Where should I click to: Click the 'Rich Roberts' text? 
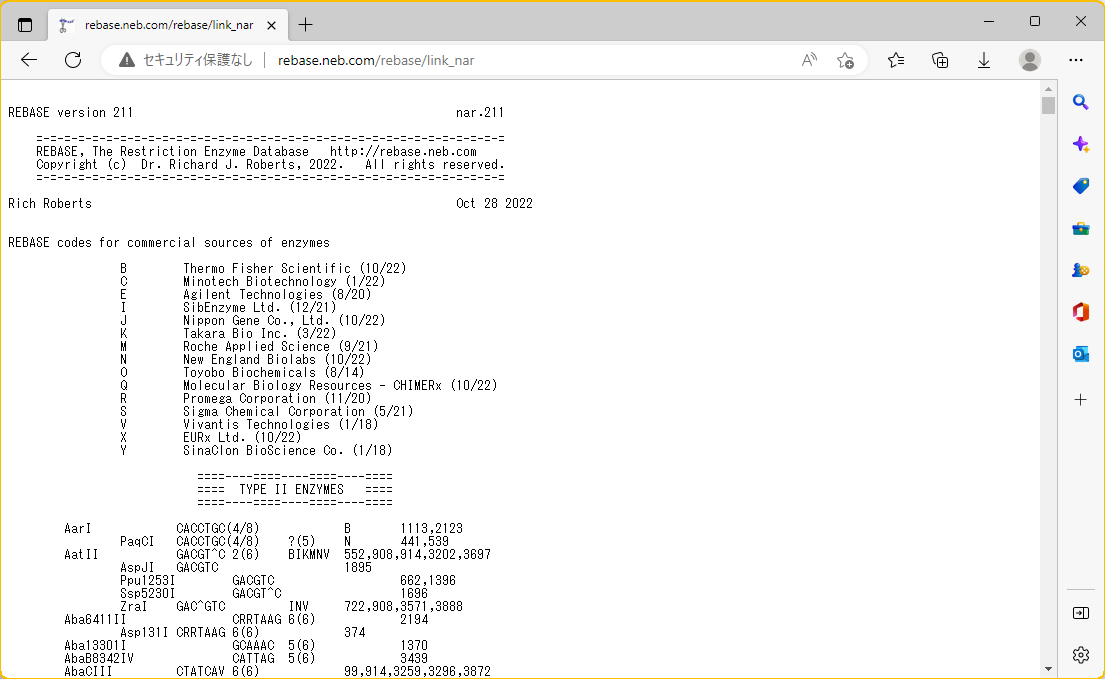coord(50,204)
